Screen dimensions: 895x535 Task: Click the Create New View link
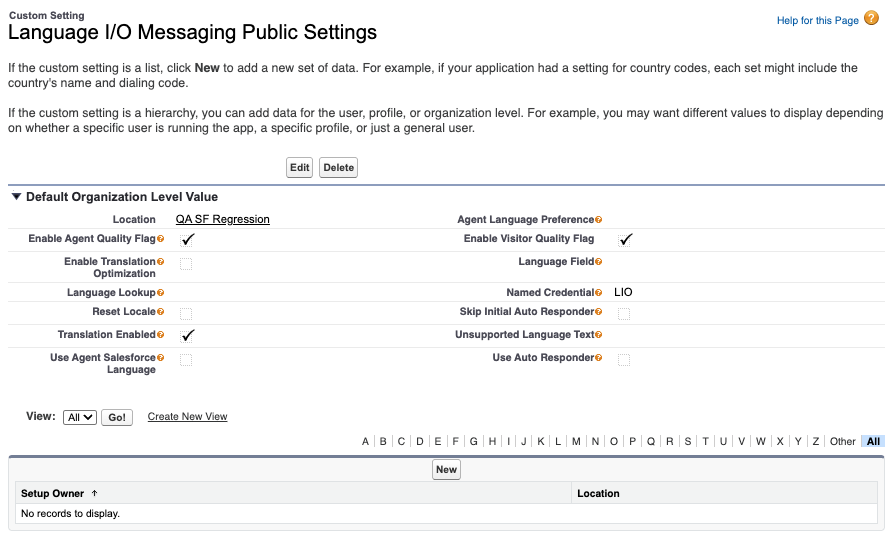click(x=187, y=417)
